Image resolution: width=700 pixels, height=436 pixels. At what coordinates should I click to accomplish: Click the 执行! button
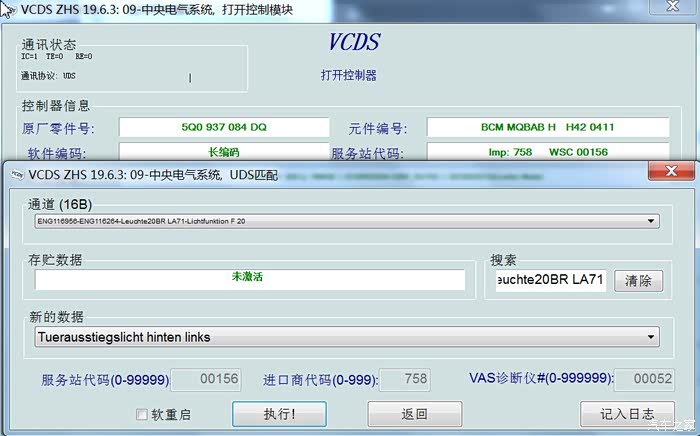279,414
